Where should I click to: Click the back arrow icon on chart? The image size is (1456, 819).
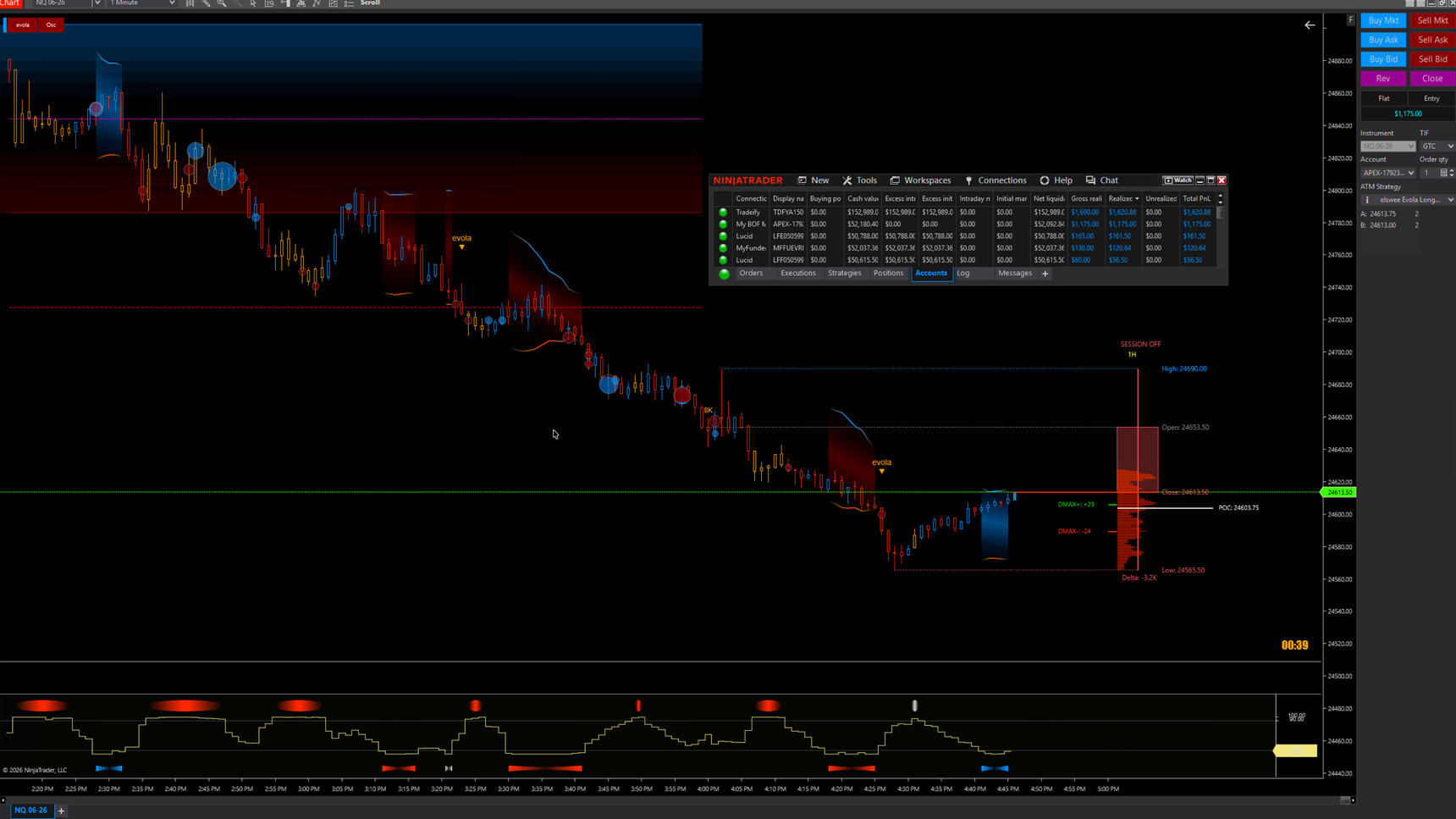(1310, 25)
